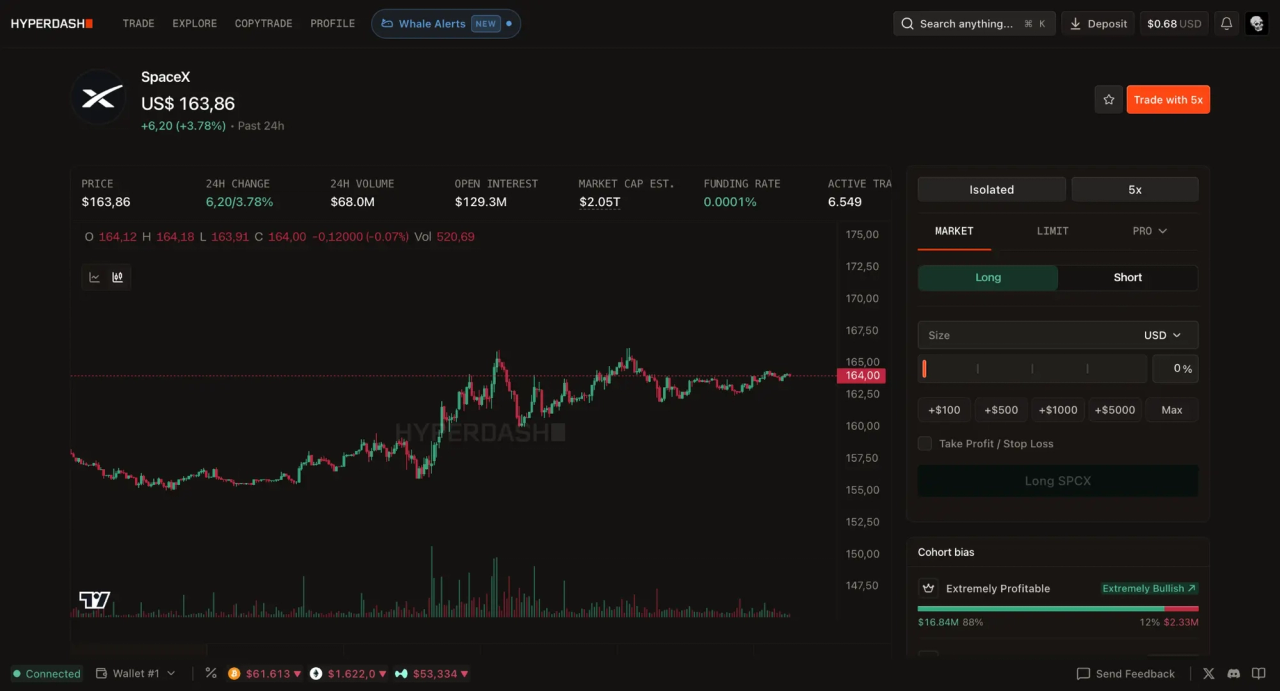
Task: Click the Long SPCX button
Action: pyautogui.click(x=1058, y=481)
